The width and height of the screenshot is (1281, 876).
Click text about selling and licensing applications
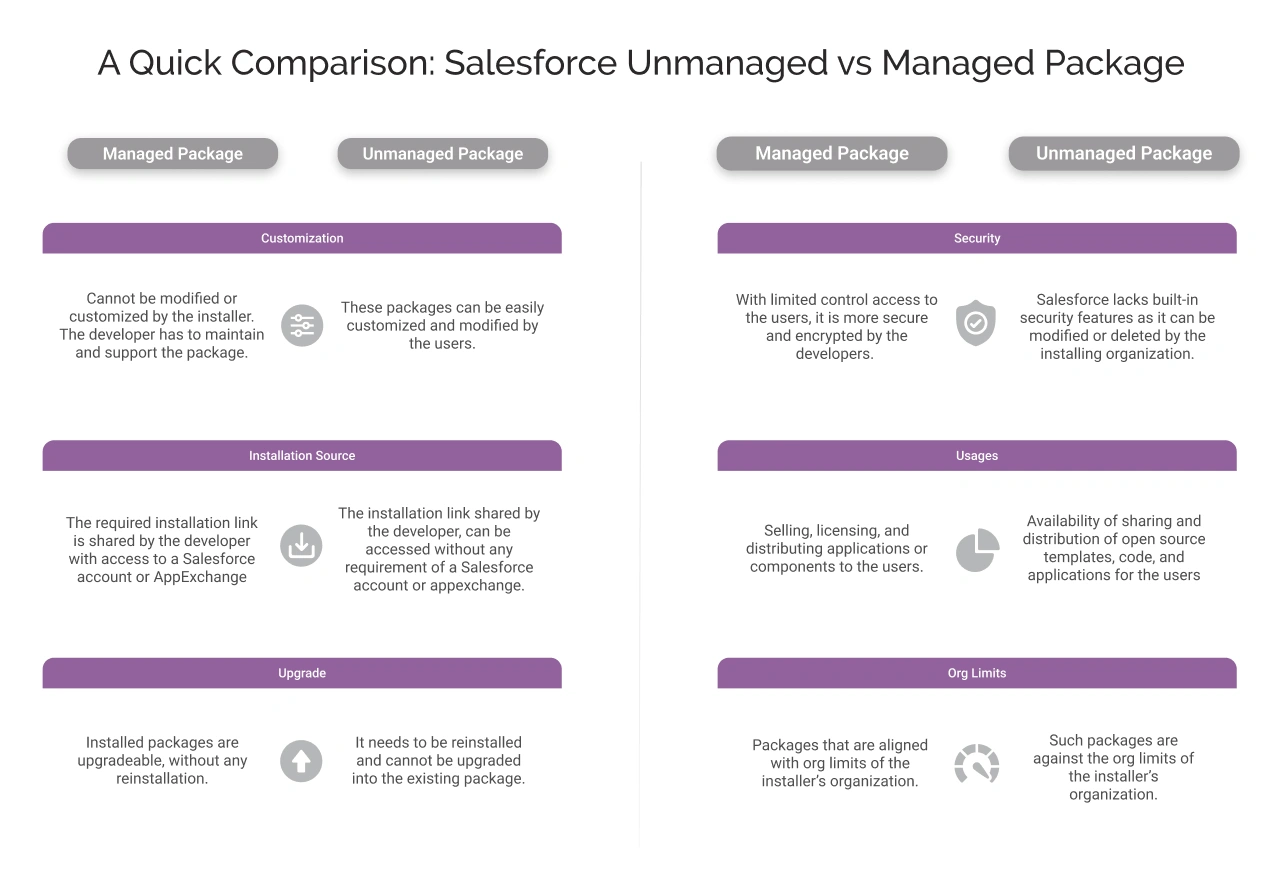[837, 548]
